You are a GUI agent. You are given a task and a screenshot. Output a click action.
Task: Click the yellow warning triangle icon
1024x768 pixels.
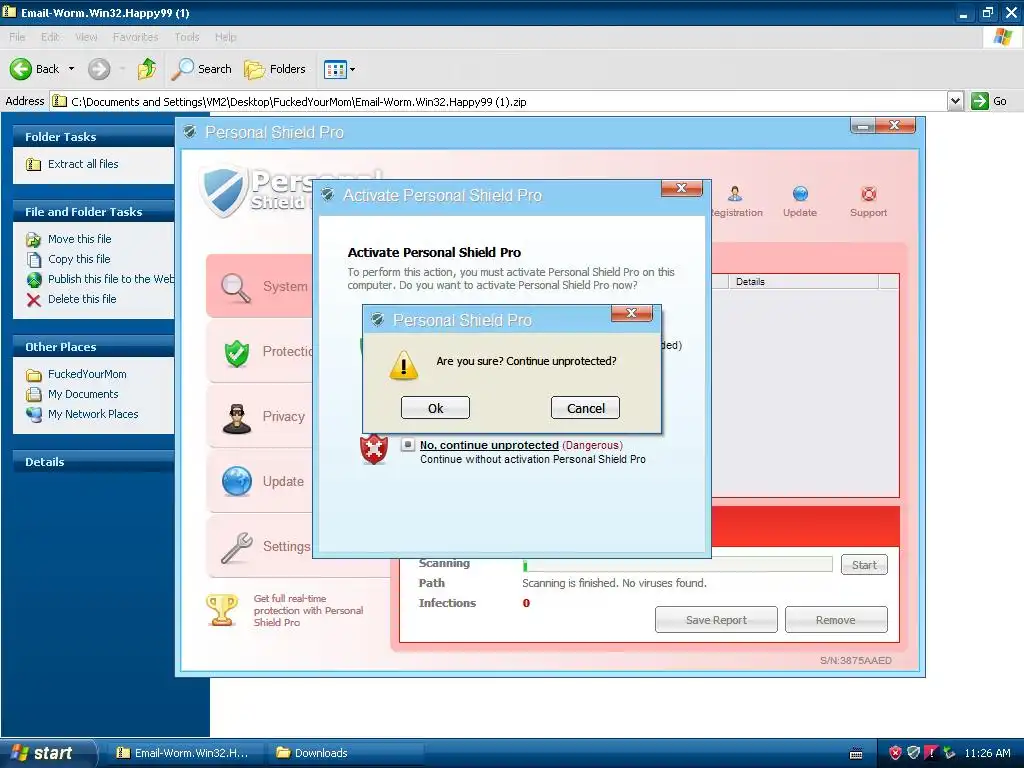pyautogui.click(x=404, y=365)
